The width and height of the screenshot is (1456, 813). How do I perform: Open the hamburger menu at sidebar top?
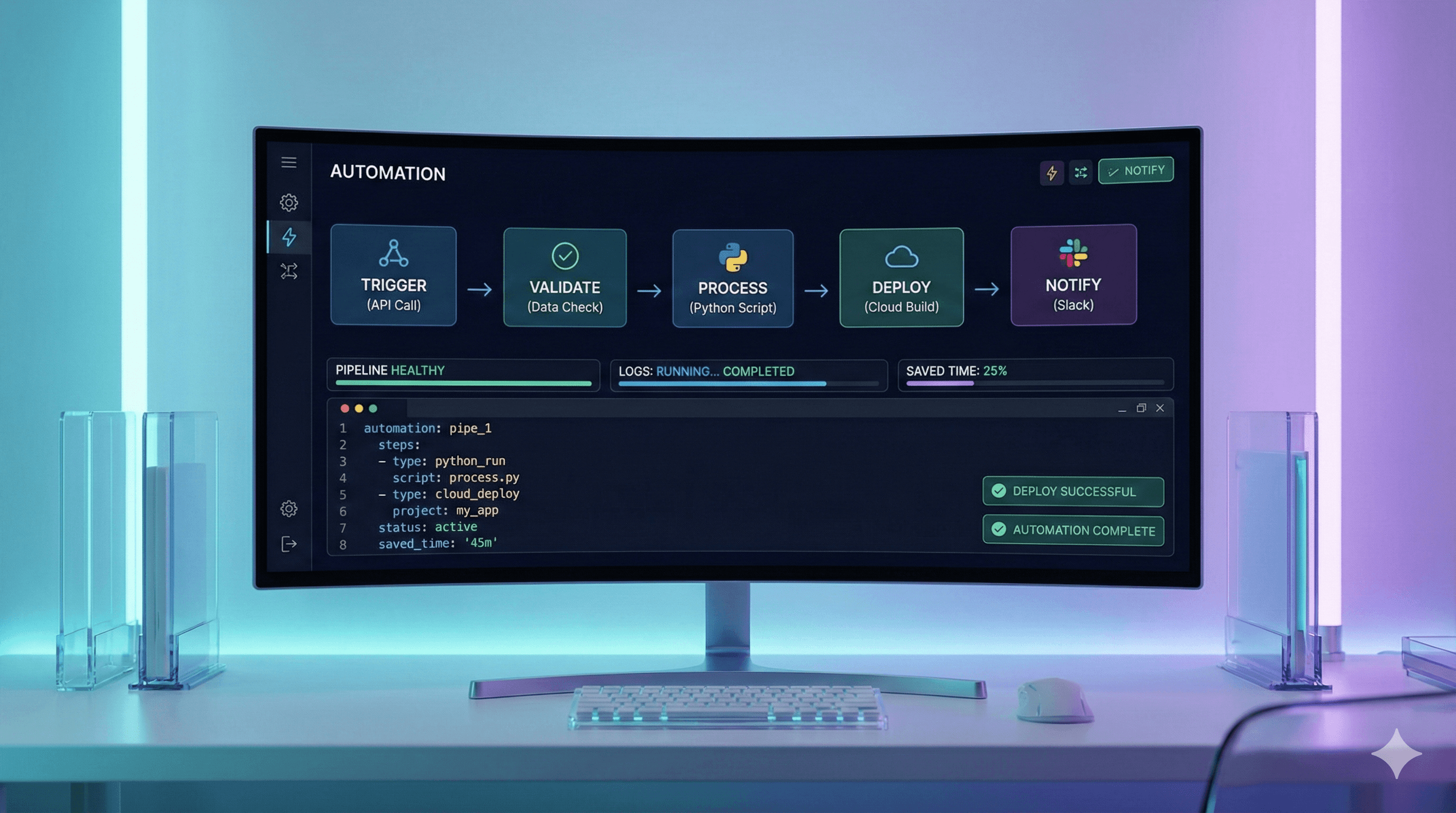click(x=289, y=163)
